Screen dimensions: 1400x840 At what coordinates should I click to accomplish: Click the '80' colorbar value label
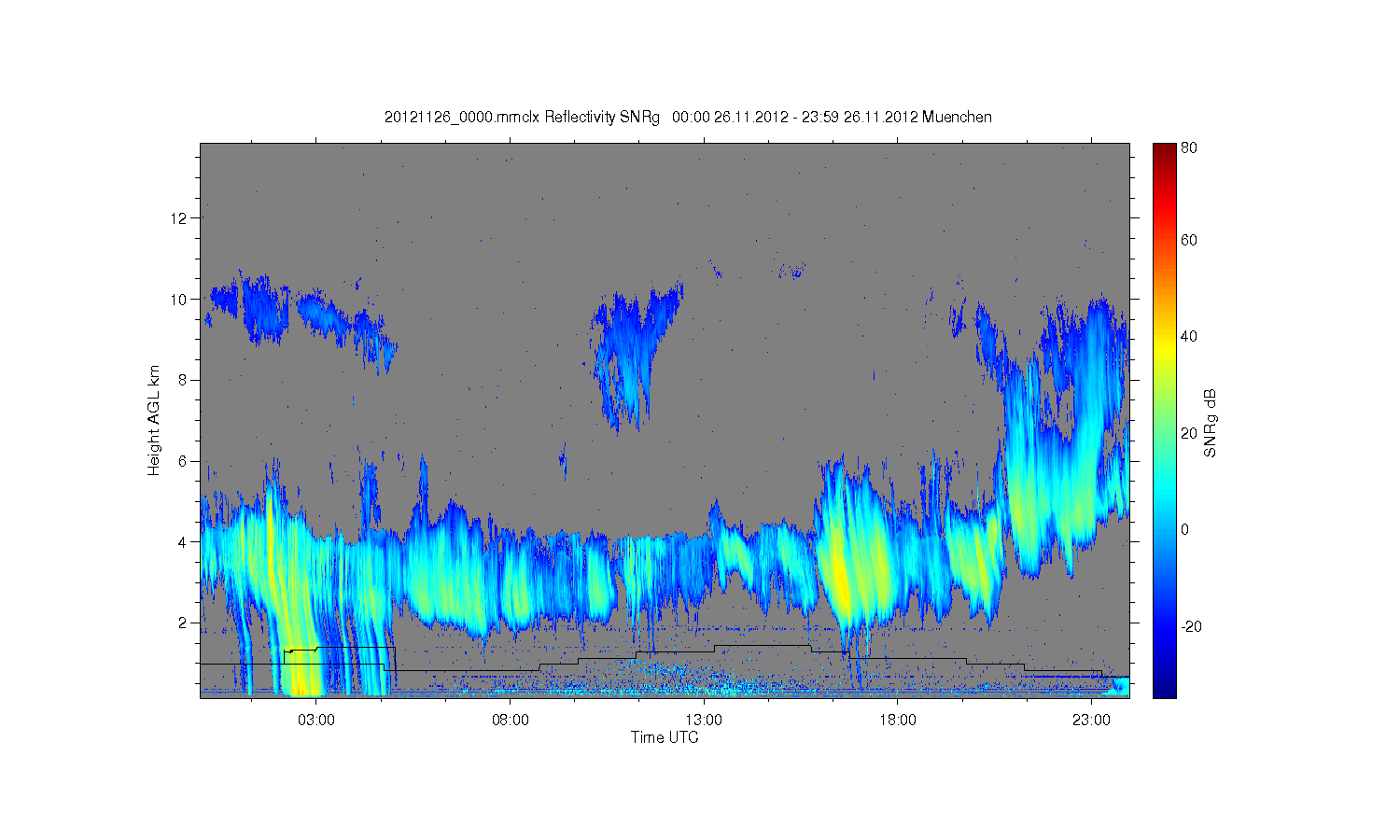click(1189, 147)
